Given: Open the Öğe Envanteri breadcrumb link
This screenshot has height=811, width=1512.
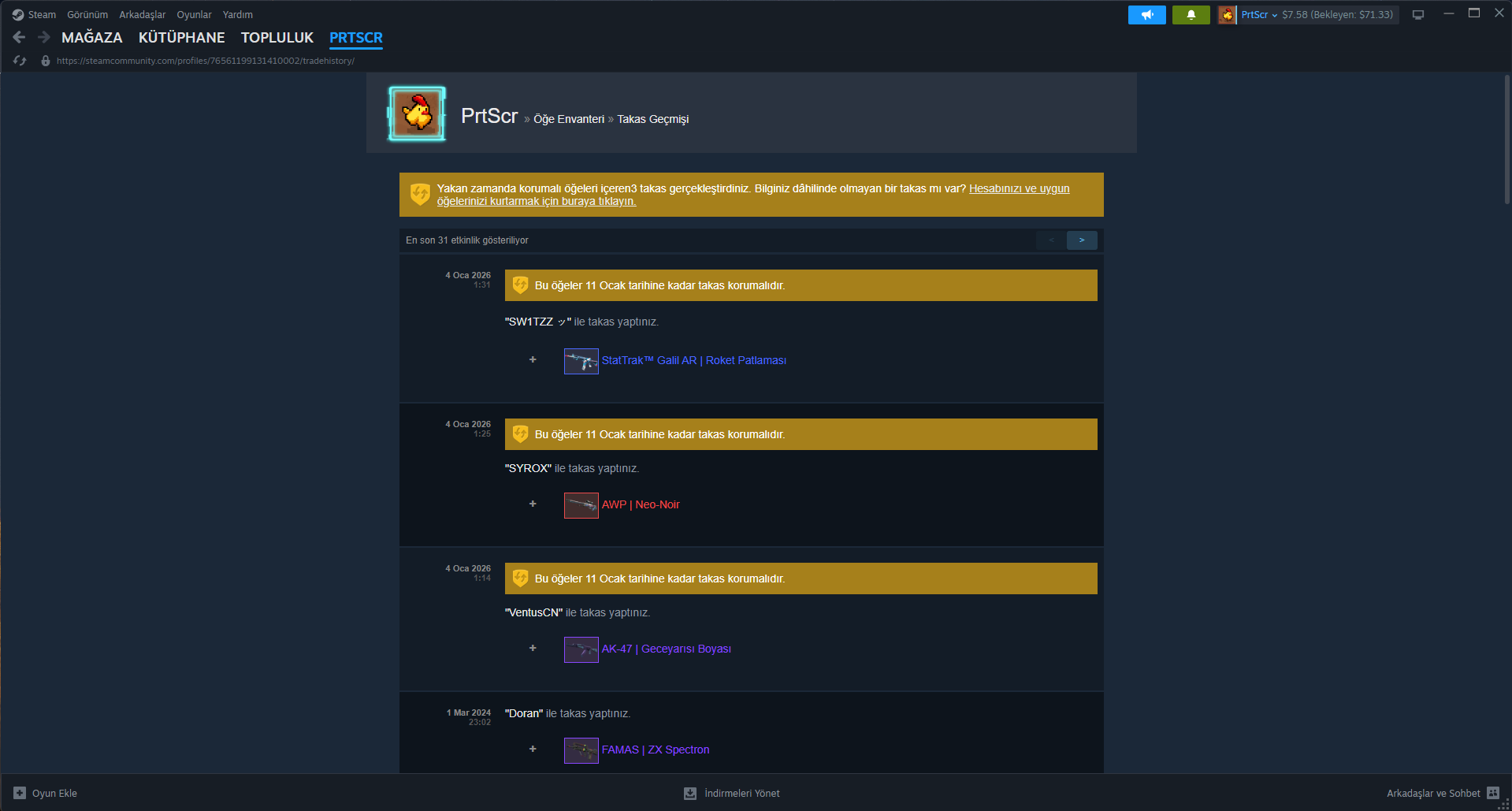Looking at the screenshot, I should point(569,119).
